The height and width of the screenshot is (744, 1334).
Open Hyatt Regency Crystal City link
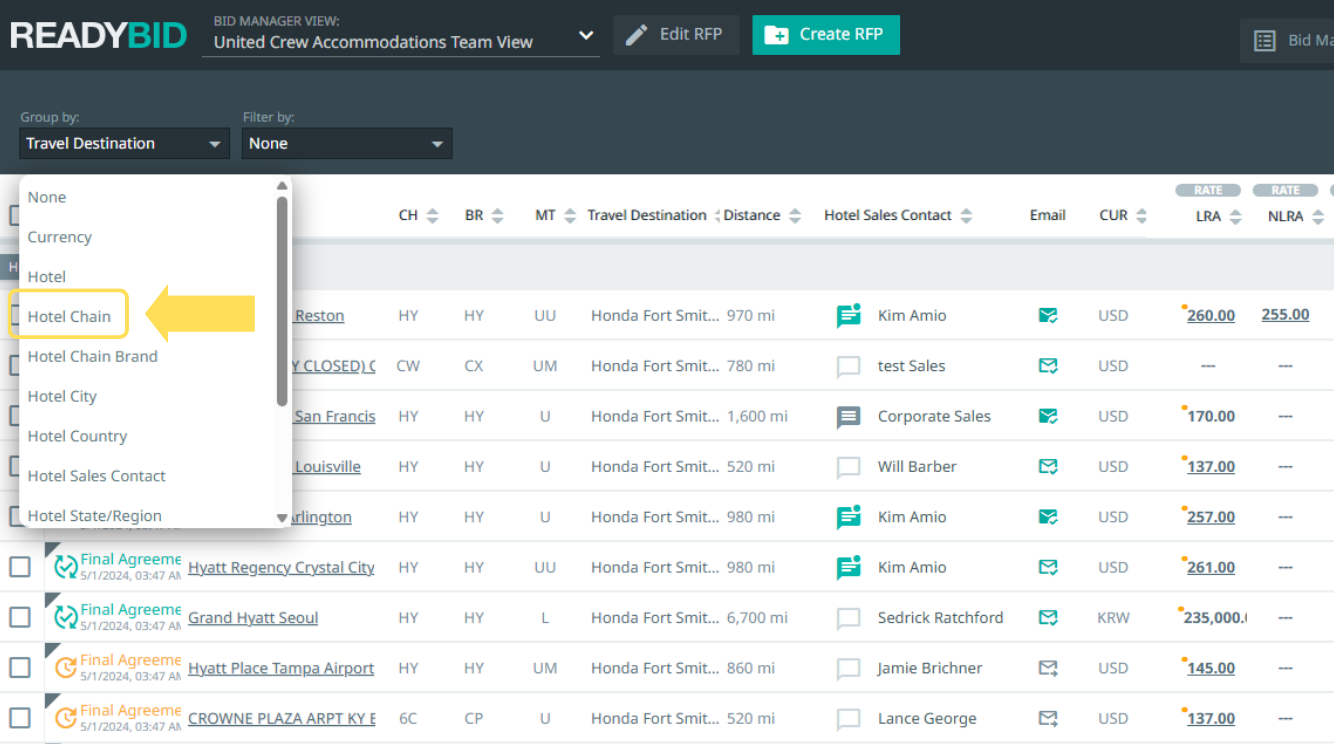click(281, 567)
